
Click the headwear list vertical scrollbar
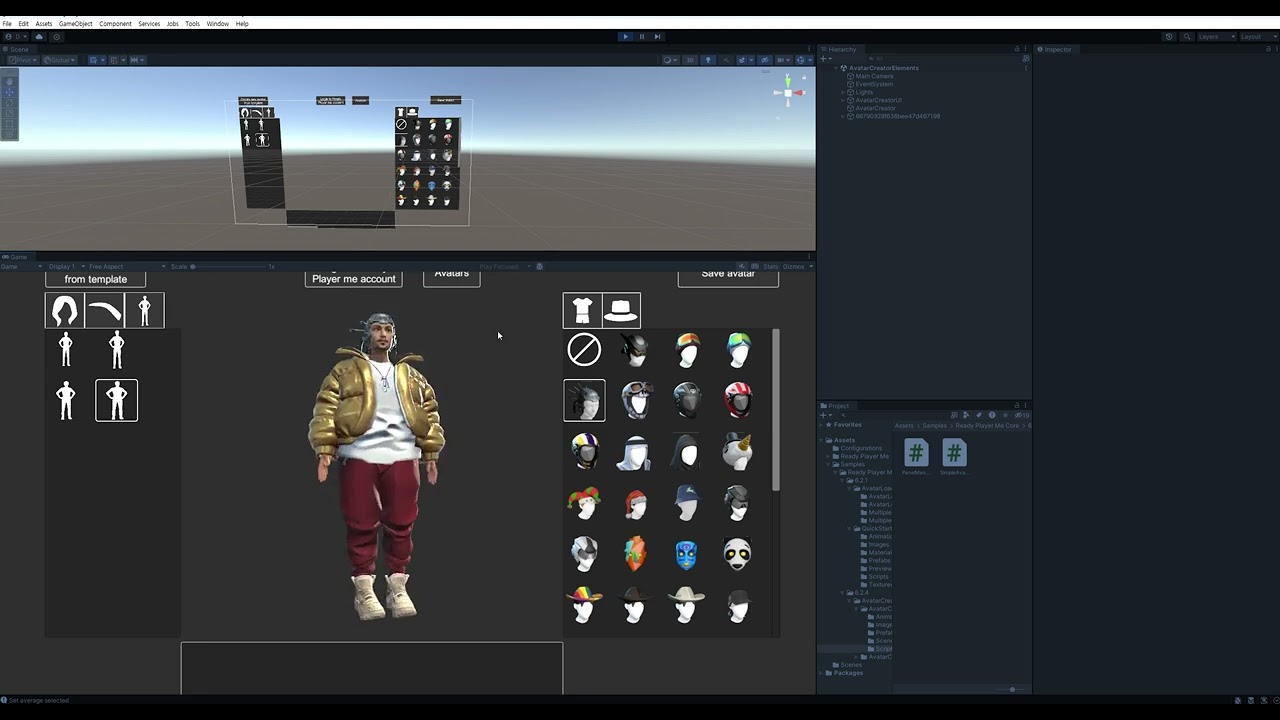[776, 410]
